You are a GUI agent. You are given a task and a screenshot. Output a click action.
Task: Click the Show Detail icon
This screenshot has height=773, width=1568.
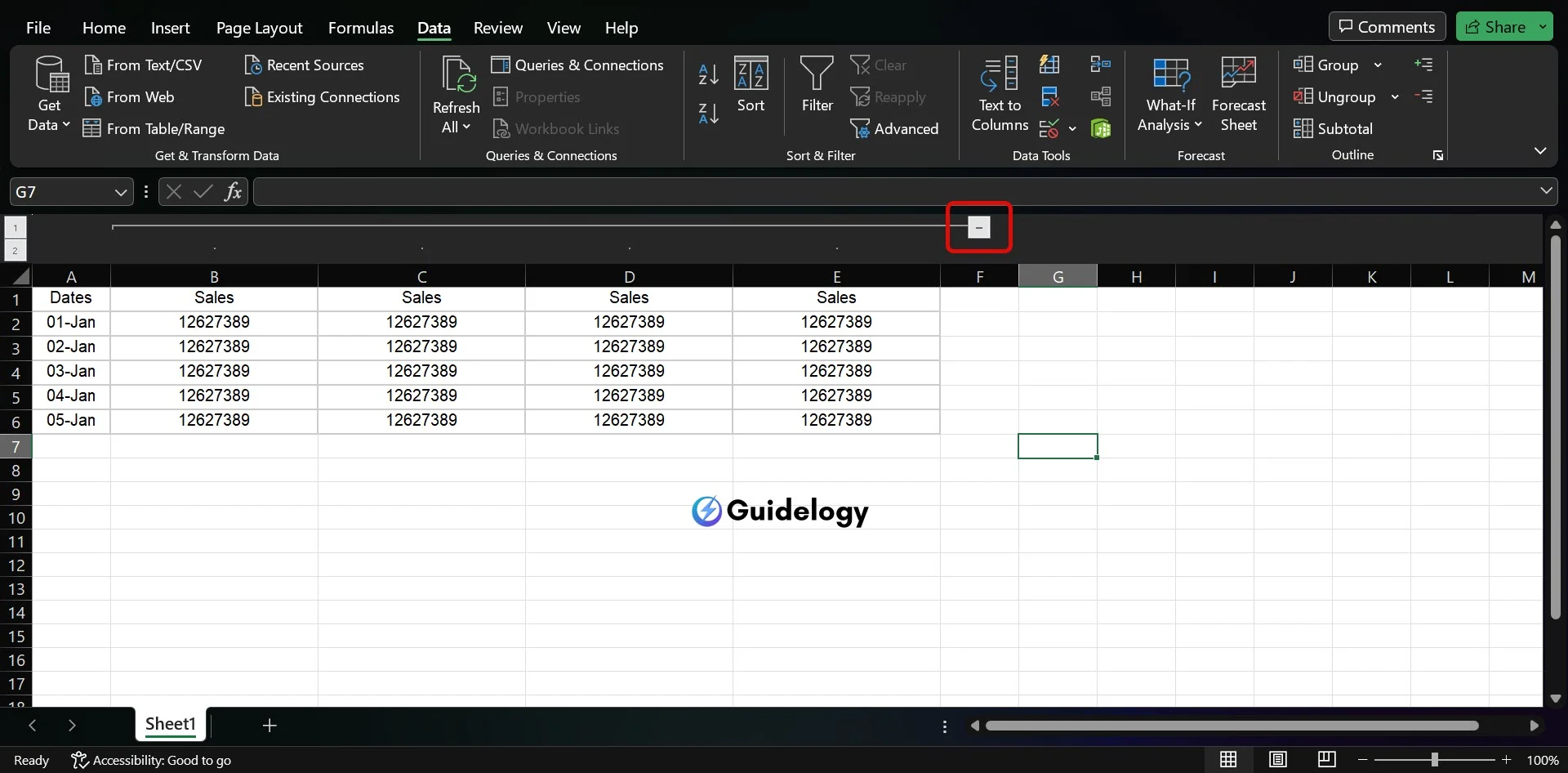coord(1423,64)
